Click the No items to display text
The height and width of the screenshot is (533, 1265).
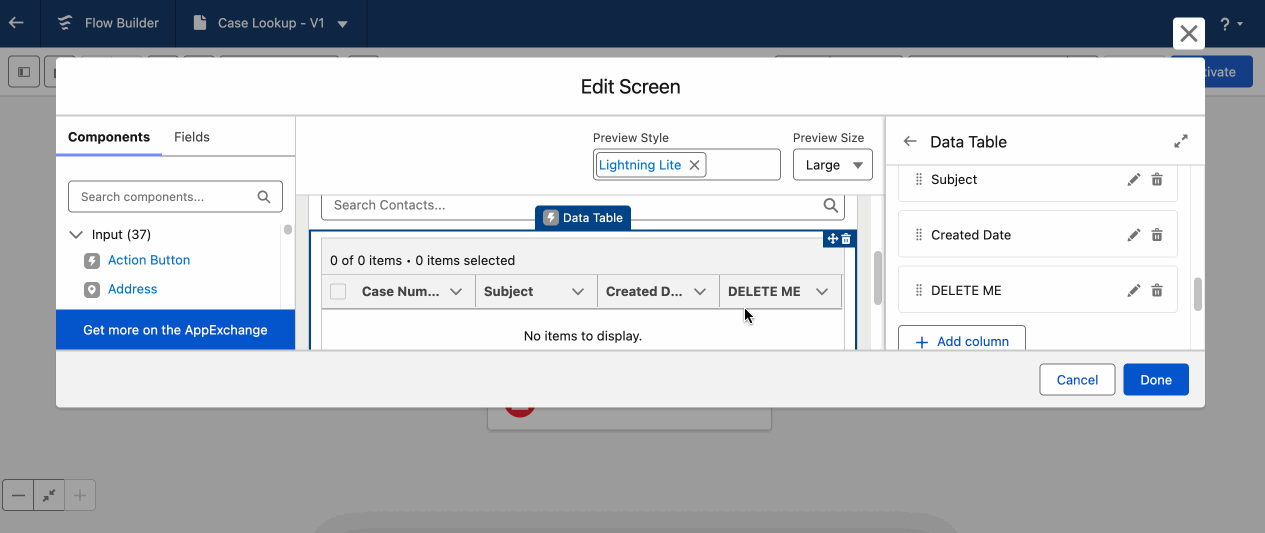[x=583, y=336]
